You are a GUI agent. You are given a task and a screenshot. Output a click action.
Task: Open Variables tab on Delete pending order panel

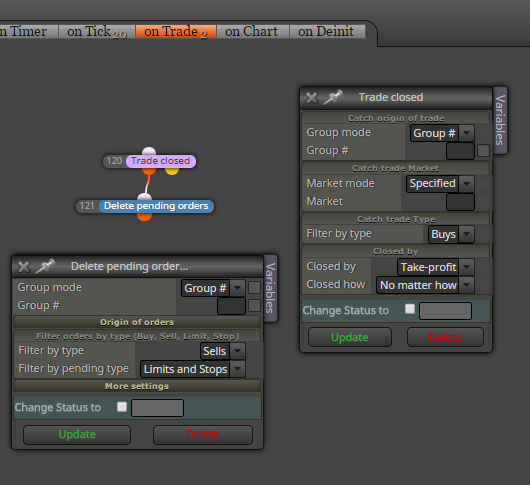(270, 288)
